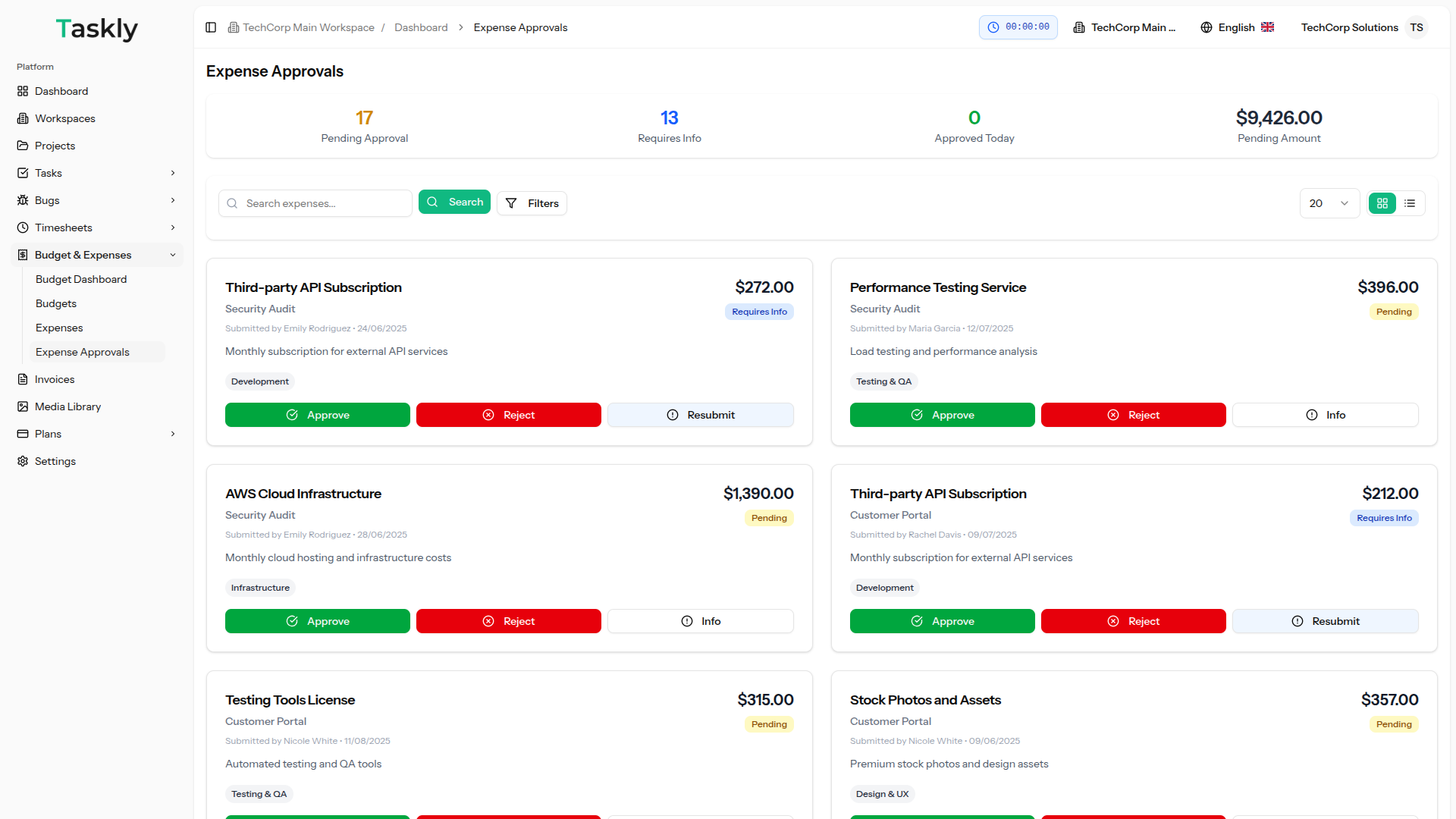Open the 20 per-page dropdown
Screen dimensions: 1456x819
1329,203
